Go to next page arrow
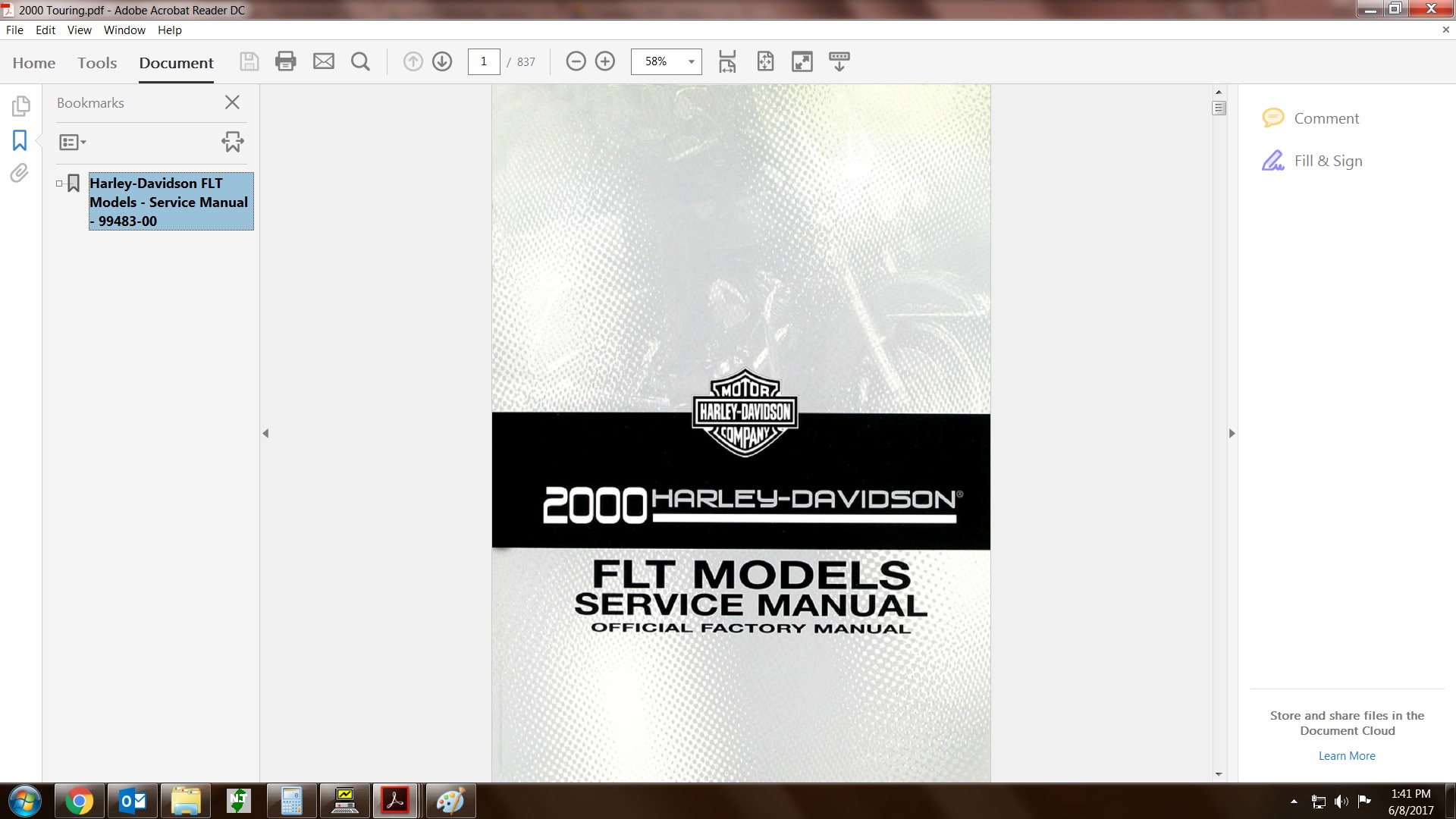 point(442,61)
